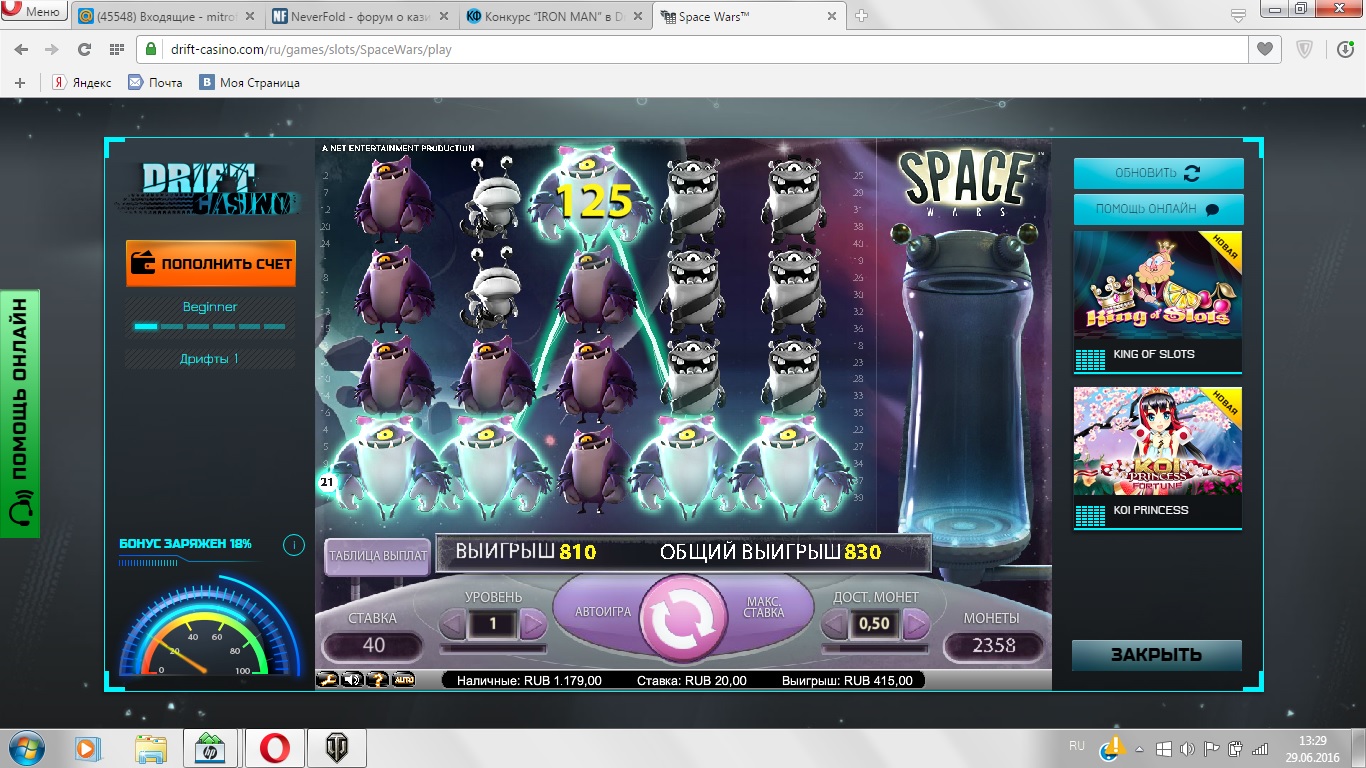Open the HP app in the taskbar
Image resolution: width=1366 pixels, height=768 pixels.
tap(211, 748)
